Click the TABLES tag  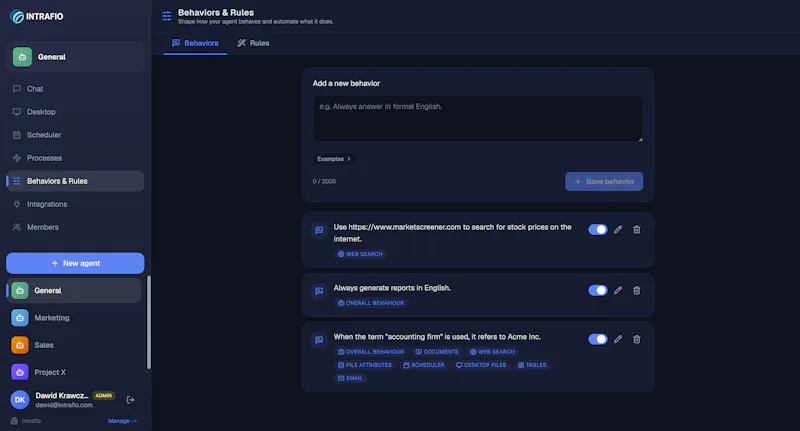tap(532, 365)
